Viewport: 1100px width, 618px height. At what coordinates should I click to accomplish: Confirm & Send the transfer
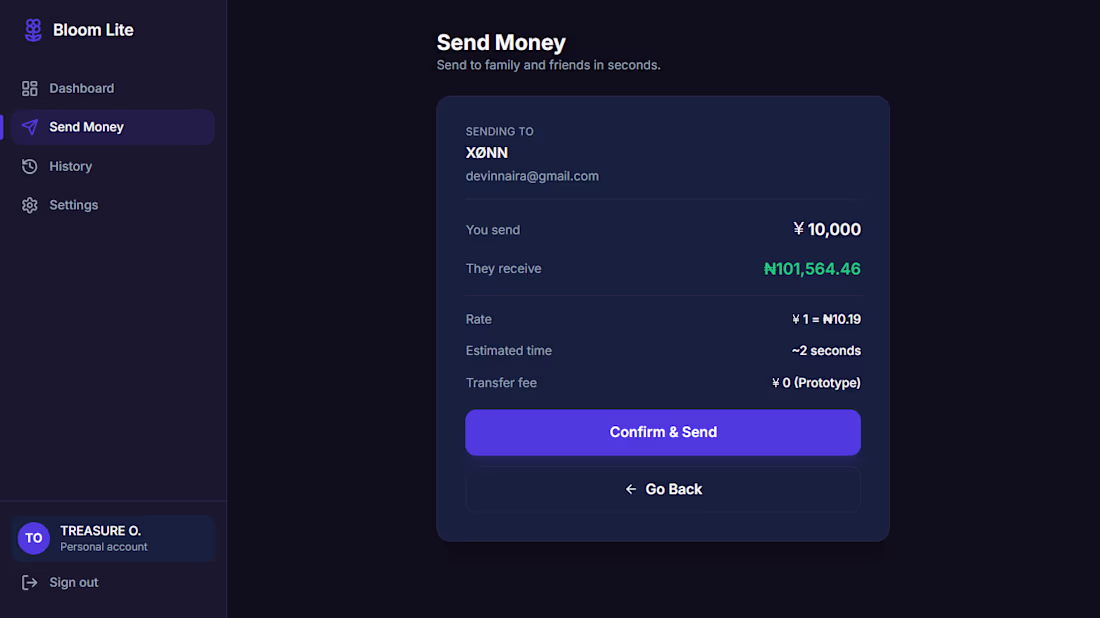tap(663, 432)
